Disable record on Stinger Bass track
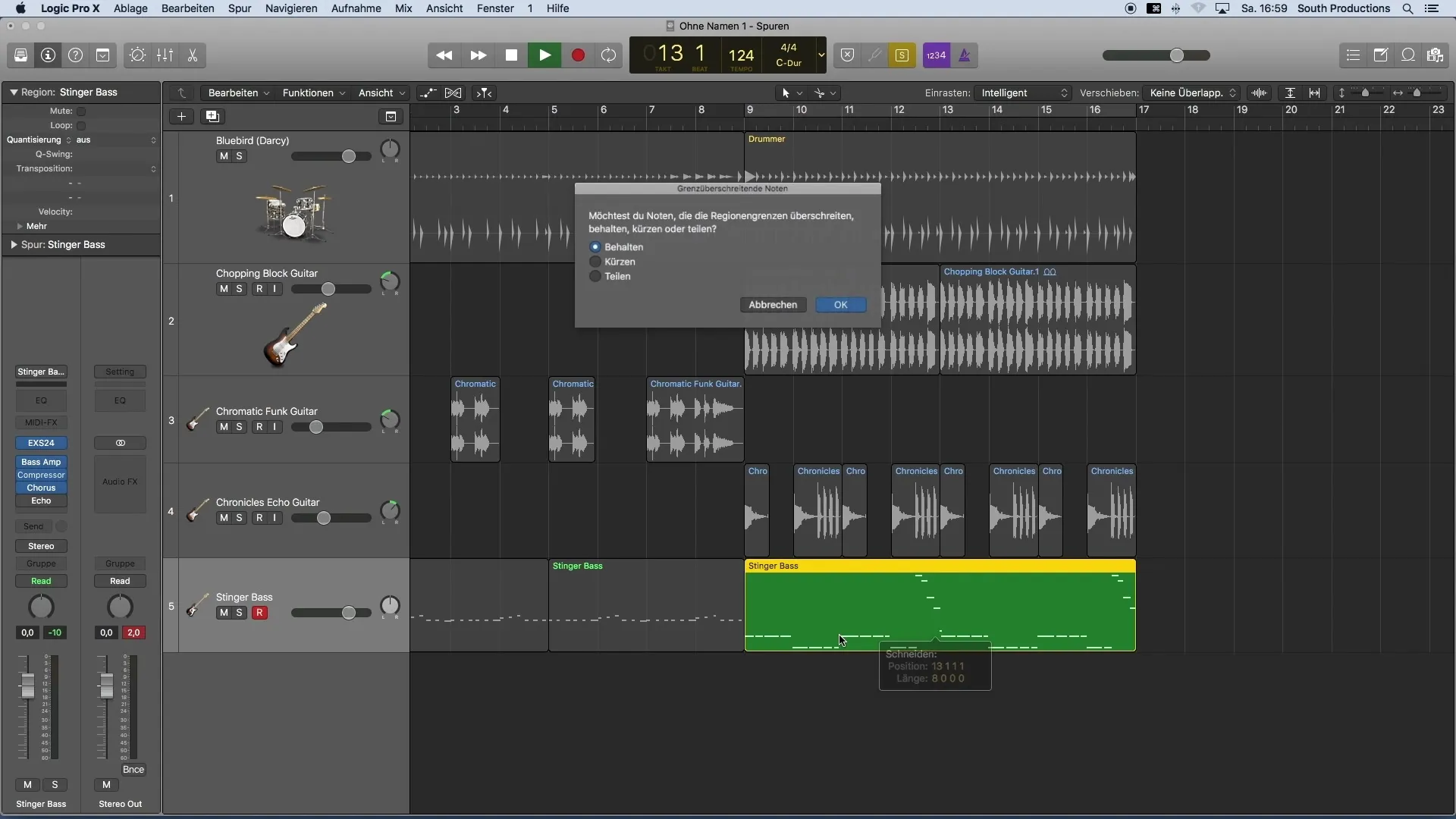This screenshot has width=1456, height=819. click(x=259, y=613)
